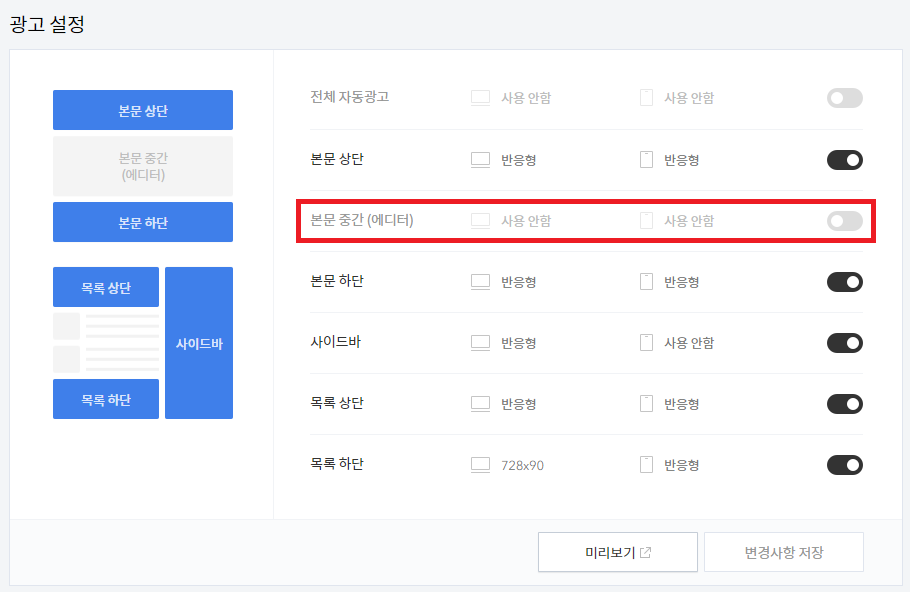
Task: Click the 본문 중간 (에디터) row label
Action: (x=362, y=220)
